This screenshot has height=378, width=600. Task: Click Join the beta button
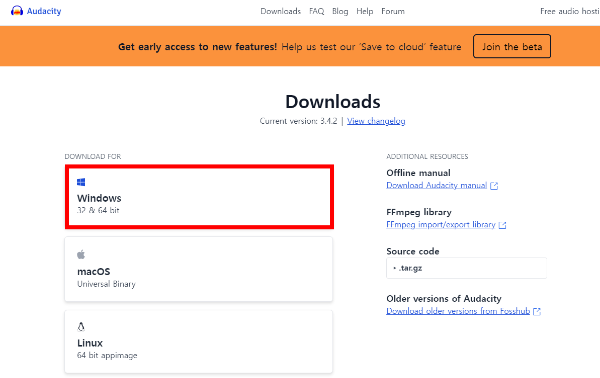point(512,46)
